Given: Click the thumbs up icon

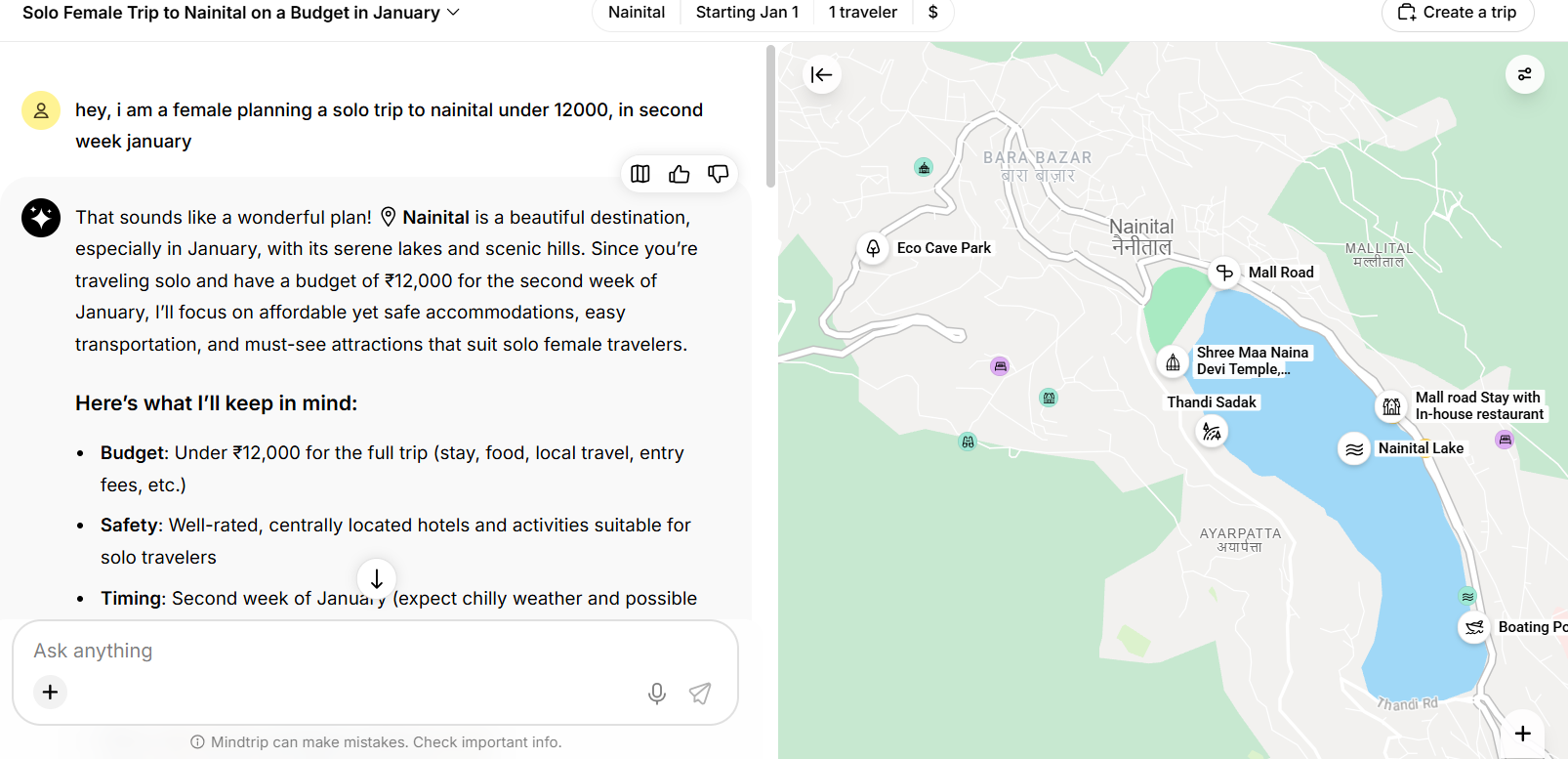Looking at the screenshot, I should pyautogui.click(x=679, y=174).
